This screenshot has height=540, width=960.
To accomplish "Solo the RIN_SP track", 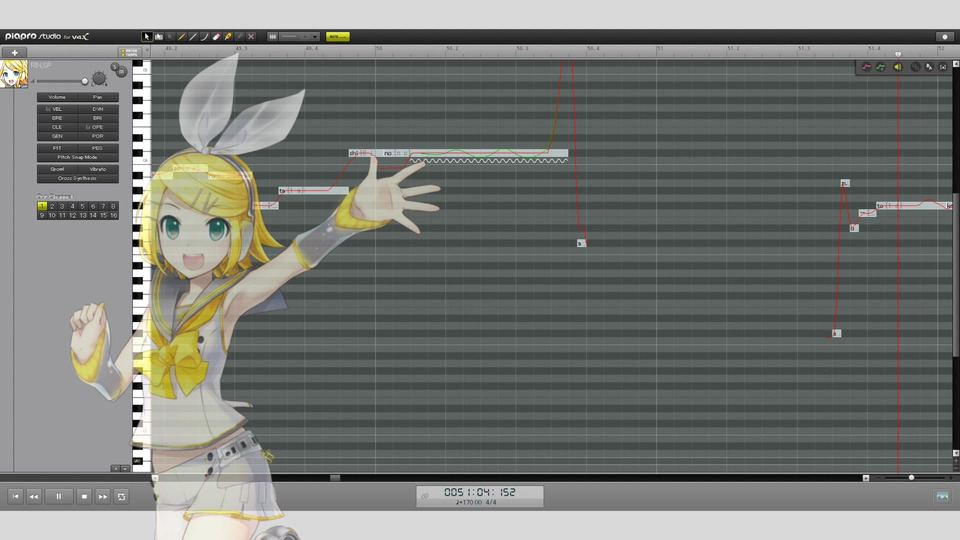I will point(114,67).
